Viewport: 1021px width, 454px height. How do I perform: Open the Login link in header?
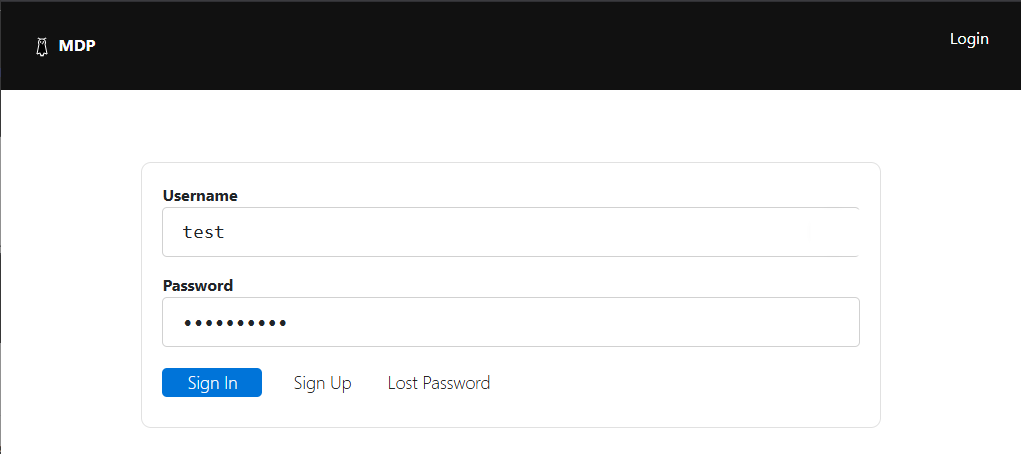point(968,39)
